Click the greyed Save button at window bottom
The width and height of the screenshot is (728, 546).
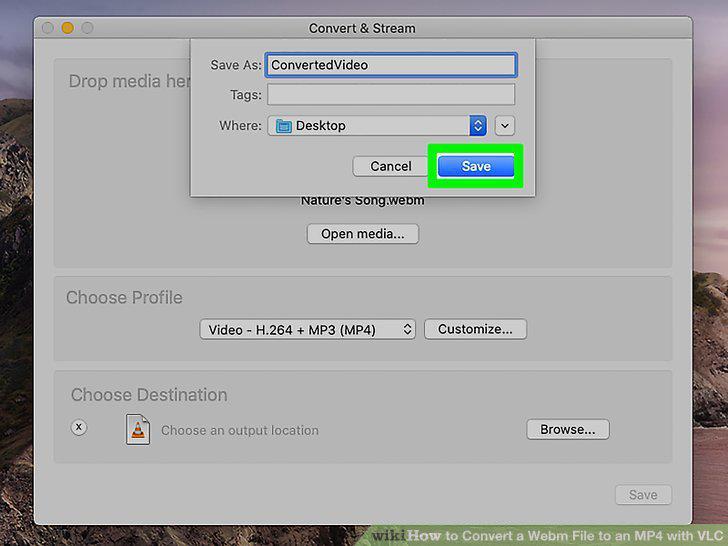click(643, 495)
